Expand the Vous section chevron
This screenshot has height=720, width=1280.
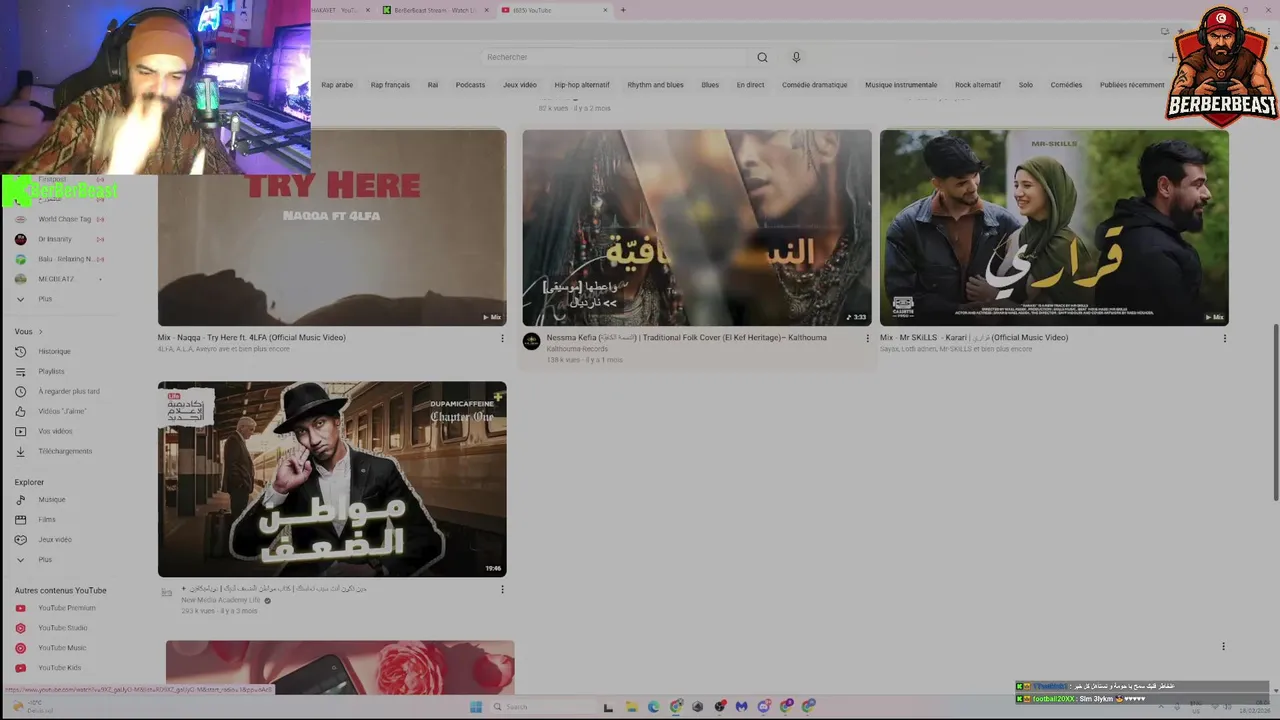click(40, 332)
